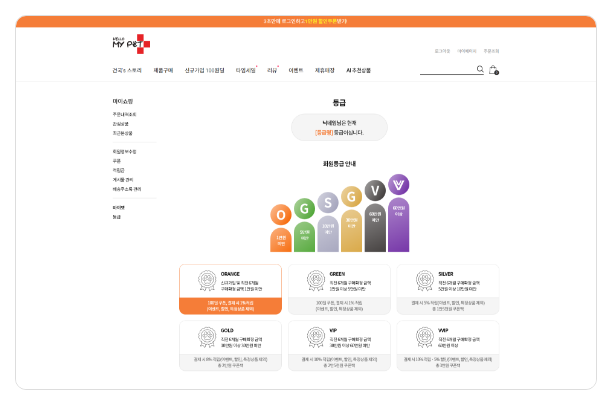Select the SILVER grade card

click(447, 290)
